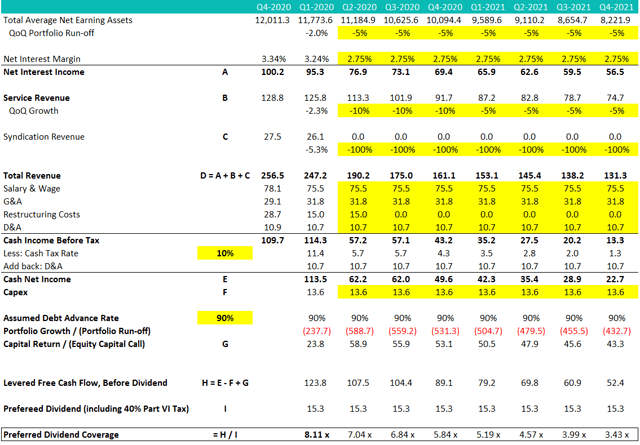
Task: Select the 8,221.9 net earning assets value
Action: 615,20
